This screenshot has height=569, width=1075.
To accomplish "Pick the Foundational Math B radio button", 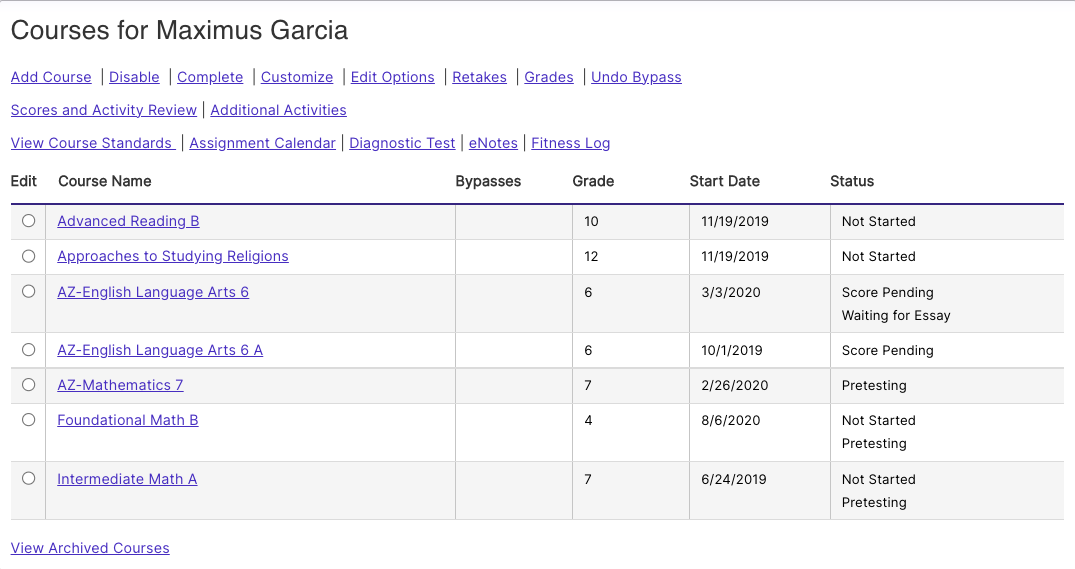I will (28, 420).
